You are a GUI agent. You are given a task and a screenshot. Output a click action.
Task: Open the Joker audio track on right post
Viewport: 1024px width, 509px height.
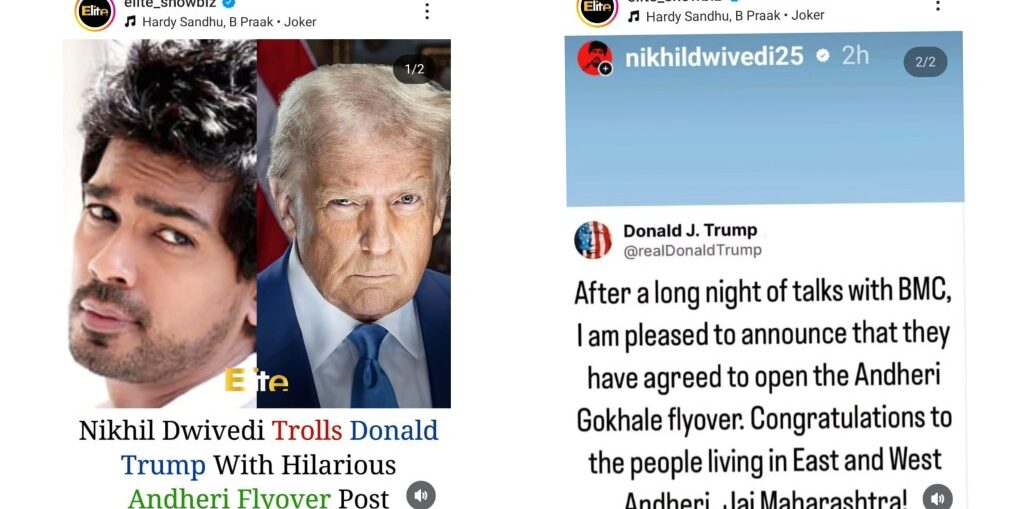pos(735,16)
